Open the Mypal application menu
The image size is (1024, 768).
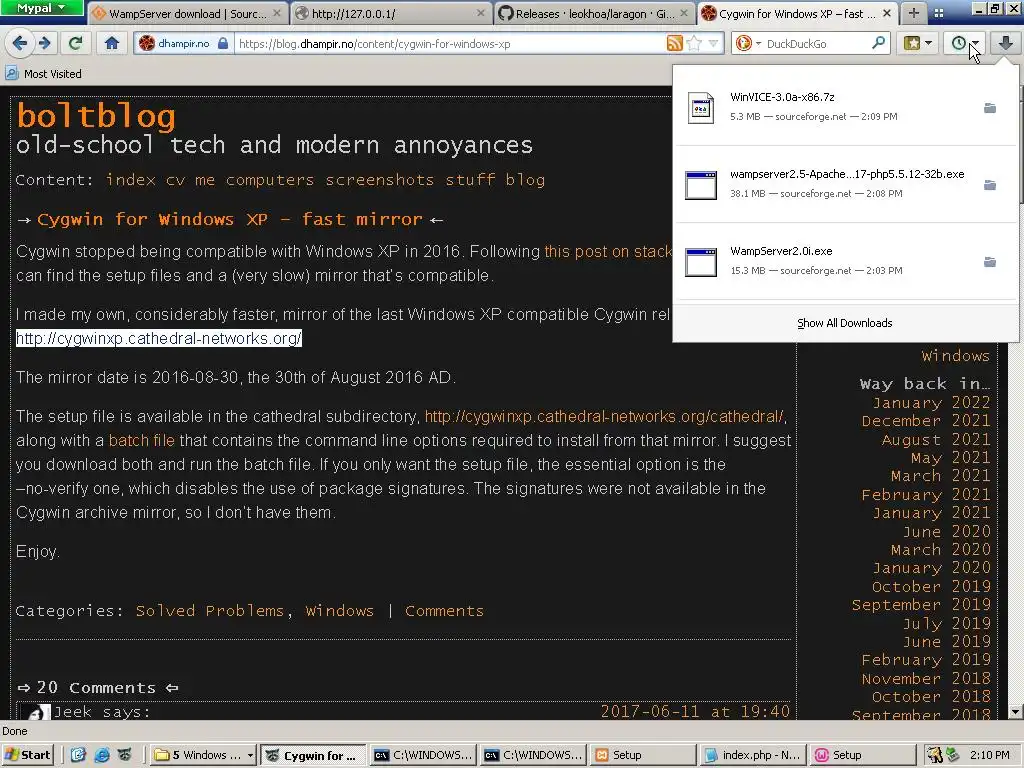40,8
